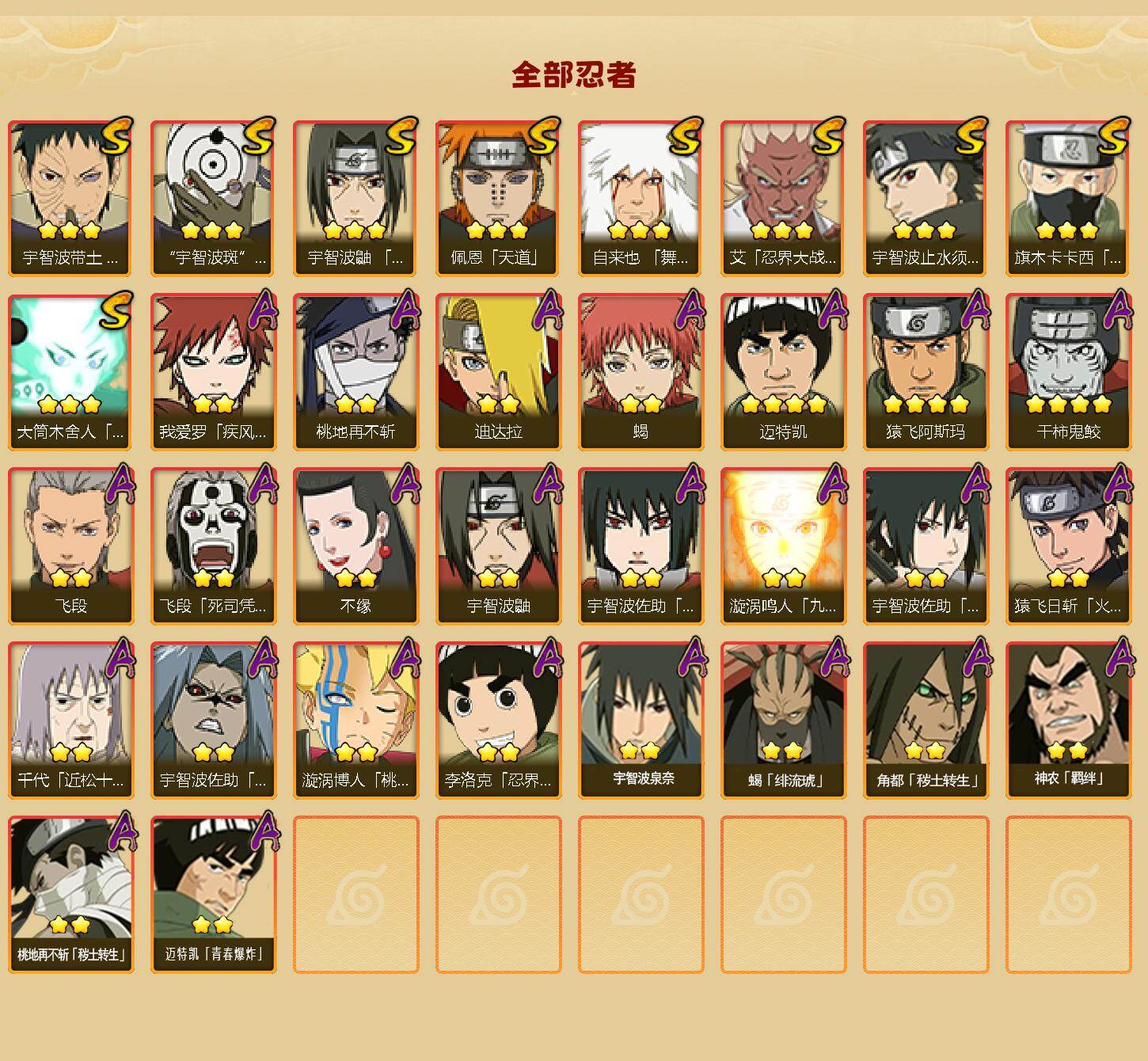Choose the 神农「羁绊」 ninja card
The image size is (1148, 1061).
point(1068,721)
